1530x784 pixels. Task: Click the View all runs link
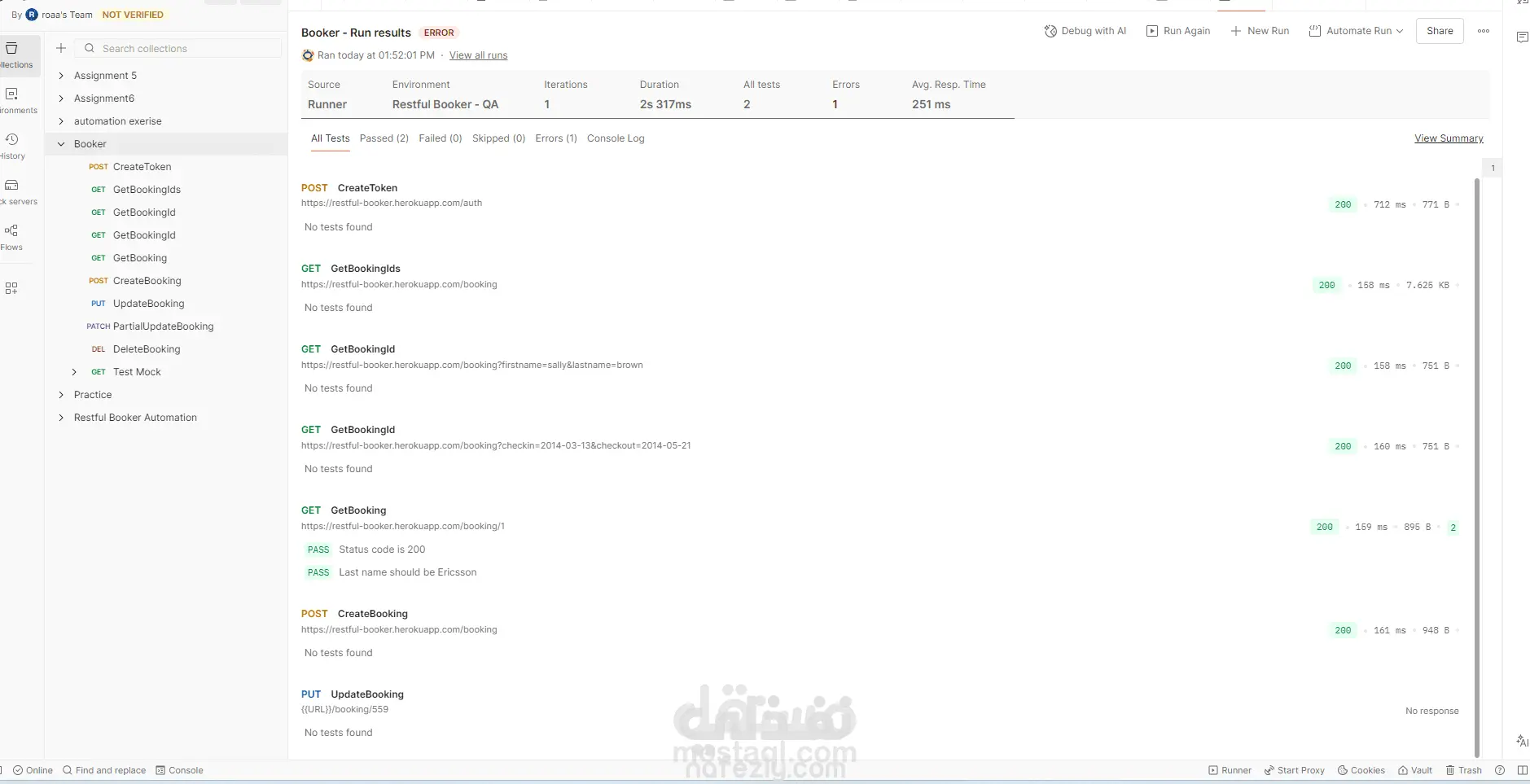[x=478, y=55]
